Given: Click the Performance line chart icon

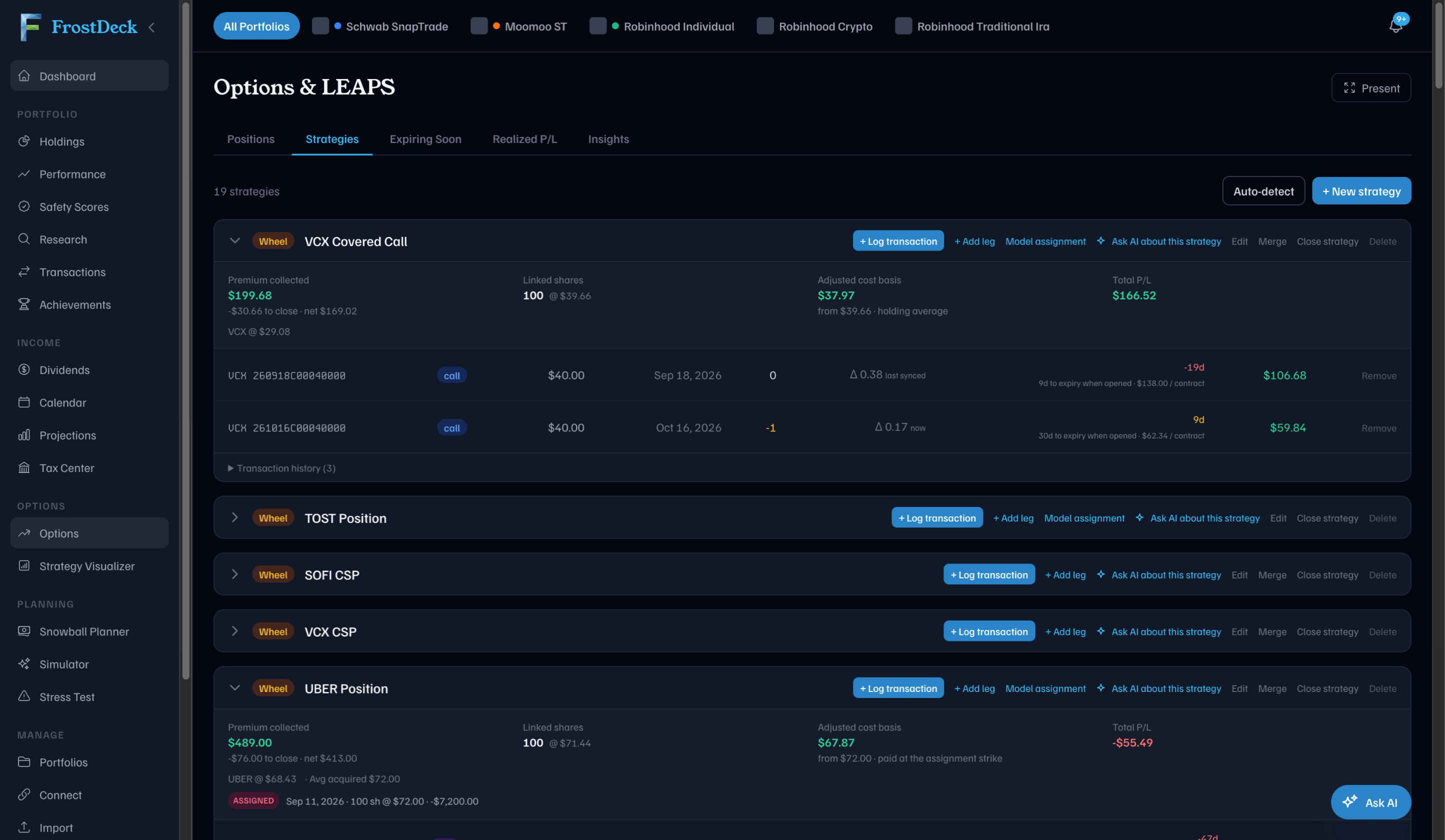Looking at the screenshot, I should (x=24, y=173).
